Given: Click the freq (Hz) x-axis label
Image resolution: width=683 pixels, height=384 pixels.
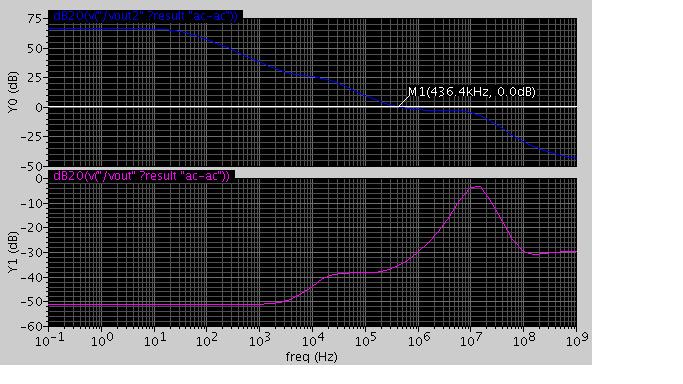Looking at the screenshot, I should [x=311, y=357].
